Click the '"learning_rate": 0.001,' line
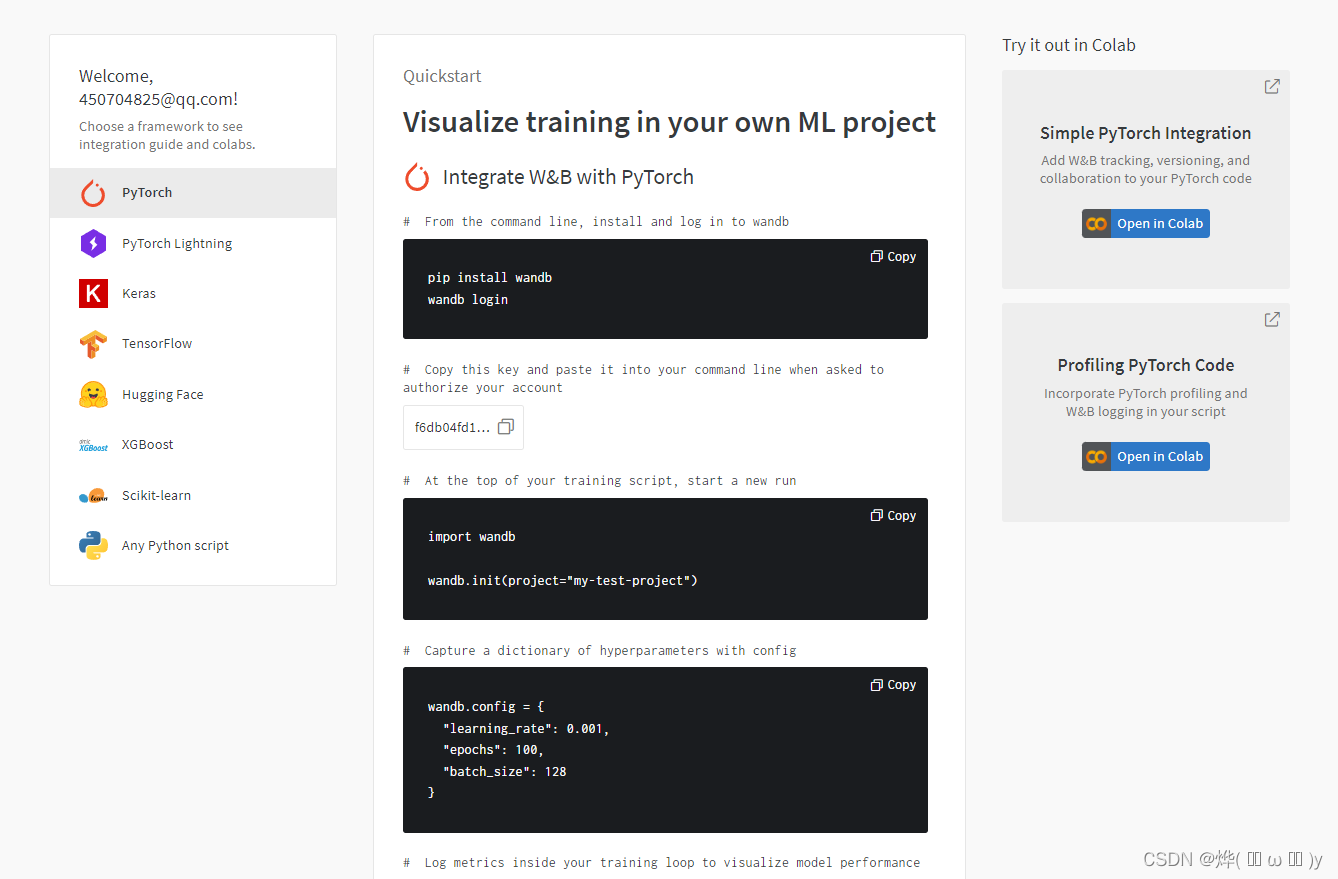The width and height of the screenshot is (1338, 879). 526,728
